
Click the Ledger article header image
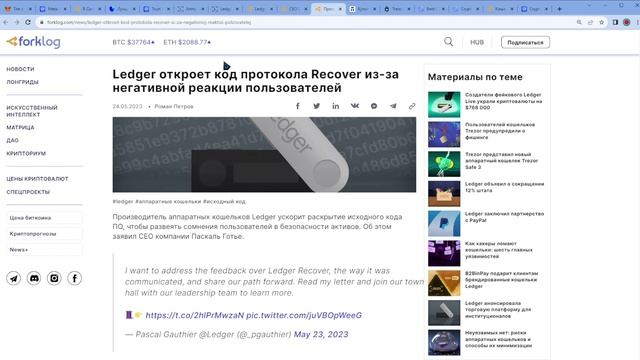click(x=264, y=154)
